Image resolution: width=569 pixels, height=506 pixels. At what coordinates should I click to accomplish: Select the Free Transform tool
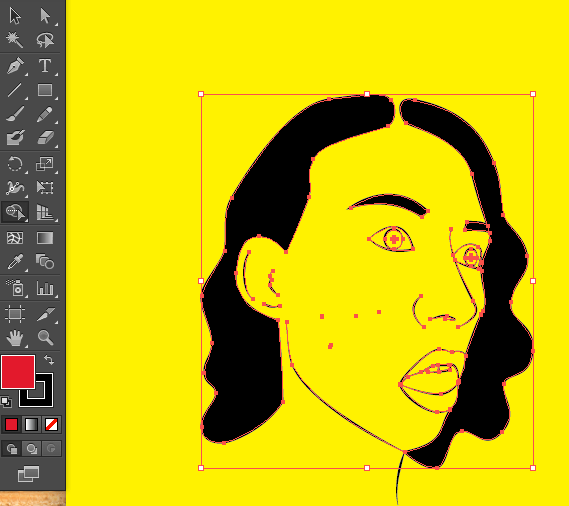[x=45, y=188]
